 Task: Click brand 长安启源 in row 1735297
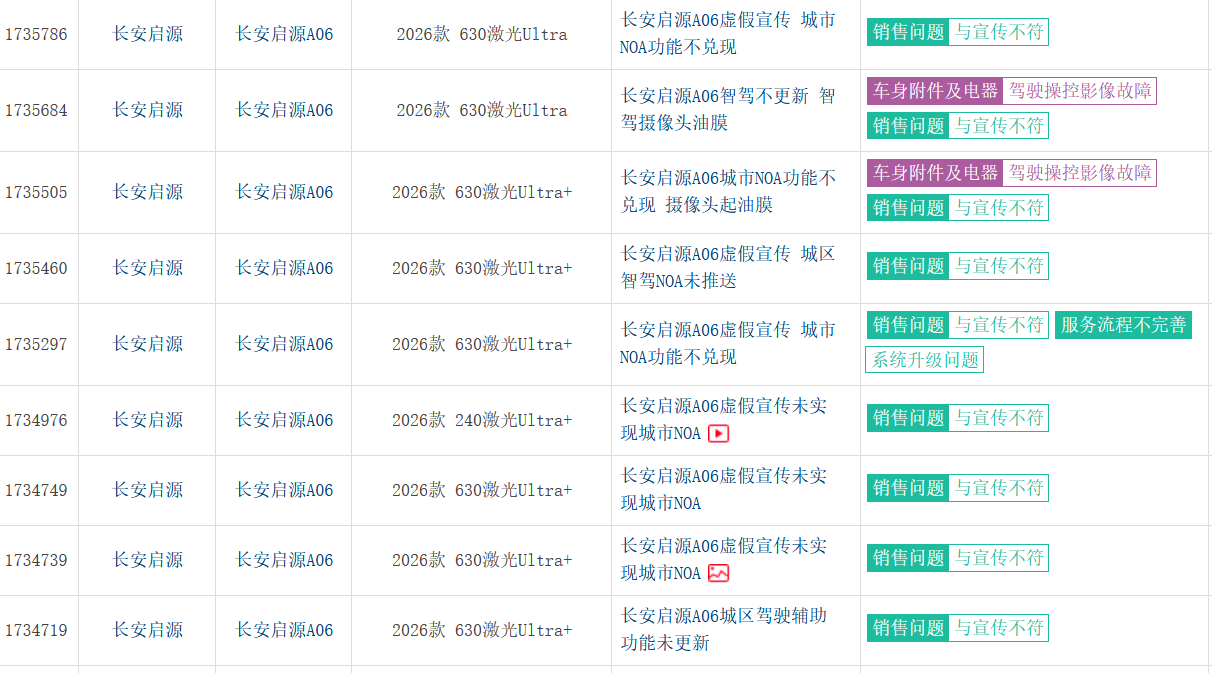[148, 344]
